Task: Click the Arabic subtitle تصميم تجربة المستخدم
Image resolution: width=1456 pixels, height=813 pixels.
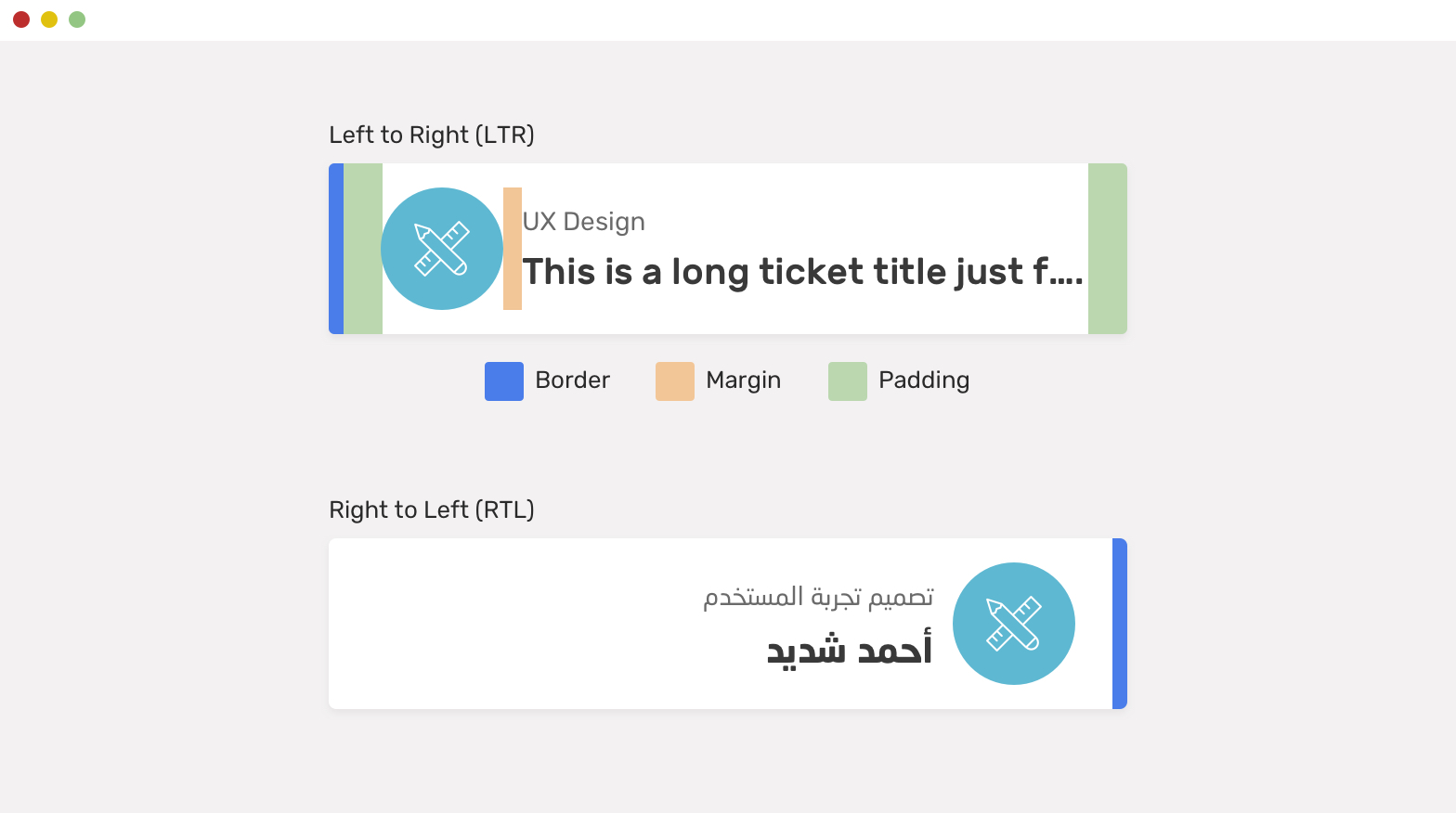Action: tap(818, 597)
